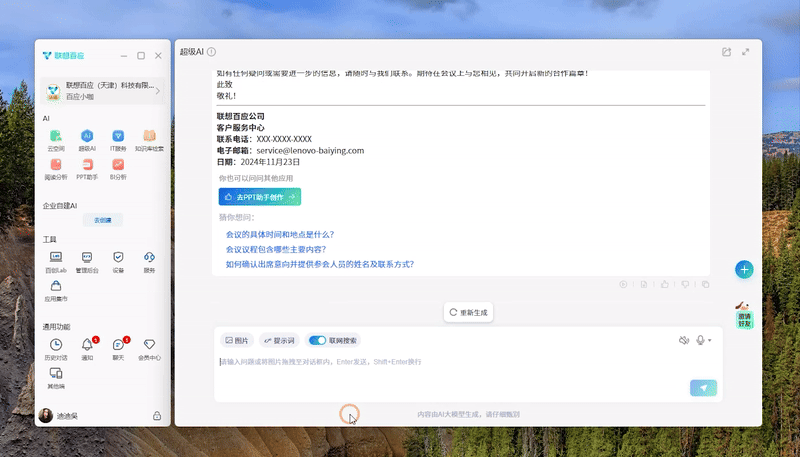
Task: Click the lock icon at sidebar bottom
Action: (x=157, y=416)
